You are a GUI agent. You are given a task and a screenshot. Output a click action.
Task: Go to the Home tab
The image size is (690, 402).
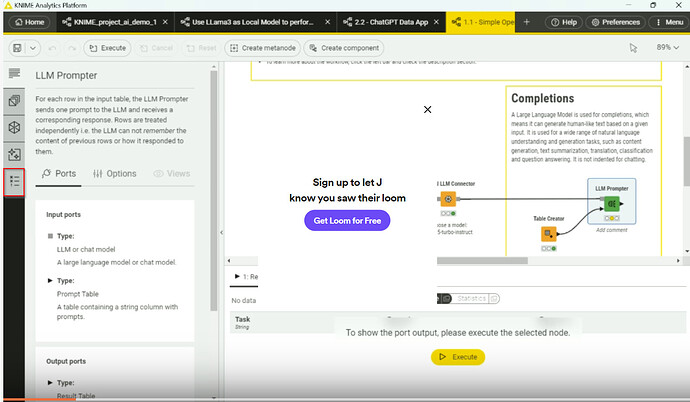tap(29, 22)
